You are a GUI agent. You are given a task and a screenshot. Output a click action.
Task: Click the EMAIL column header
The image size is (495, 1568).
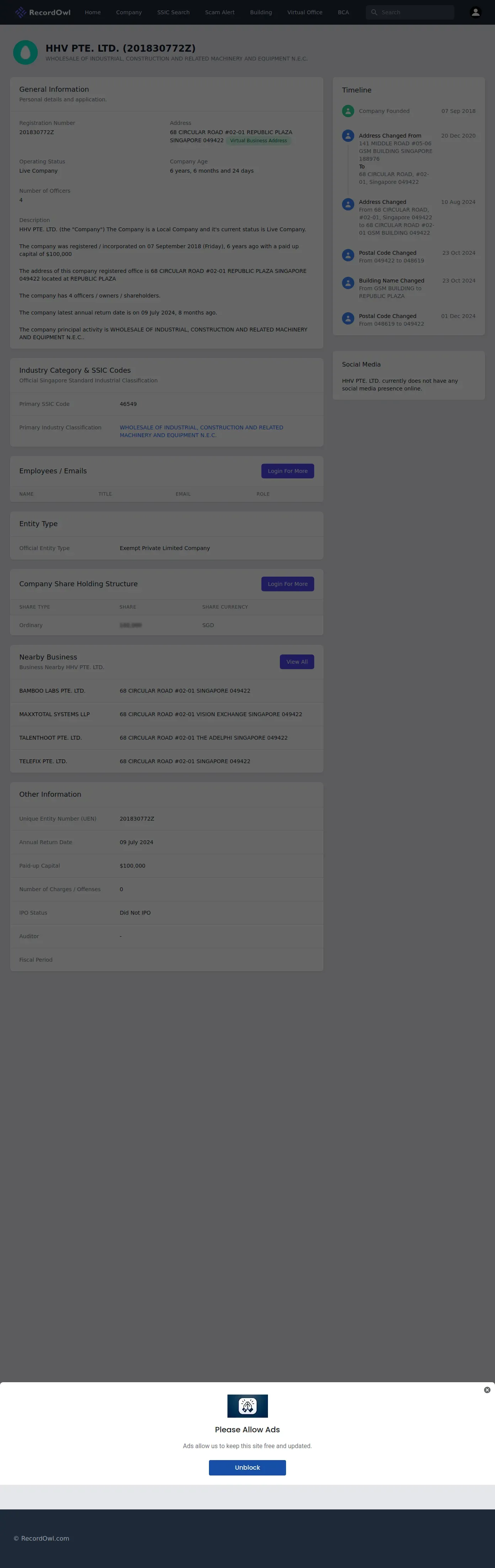[183, 494]
